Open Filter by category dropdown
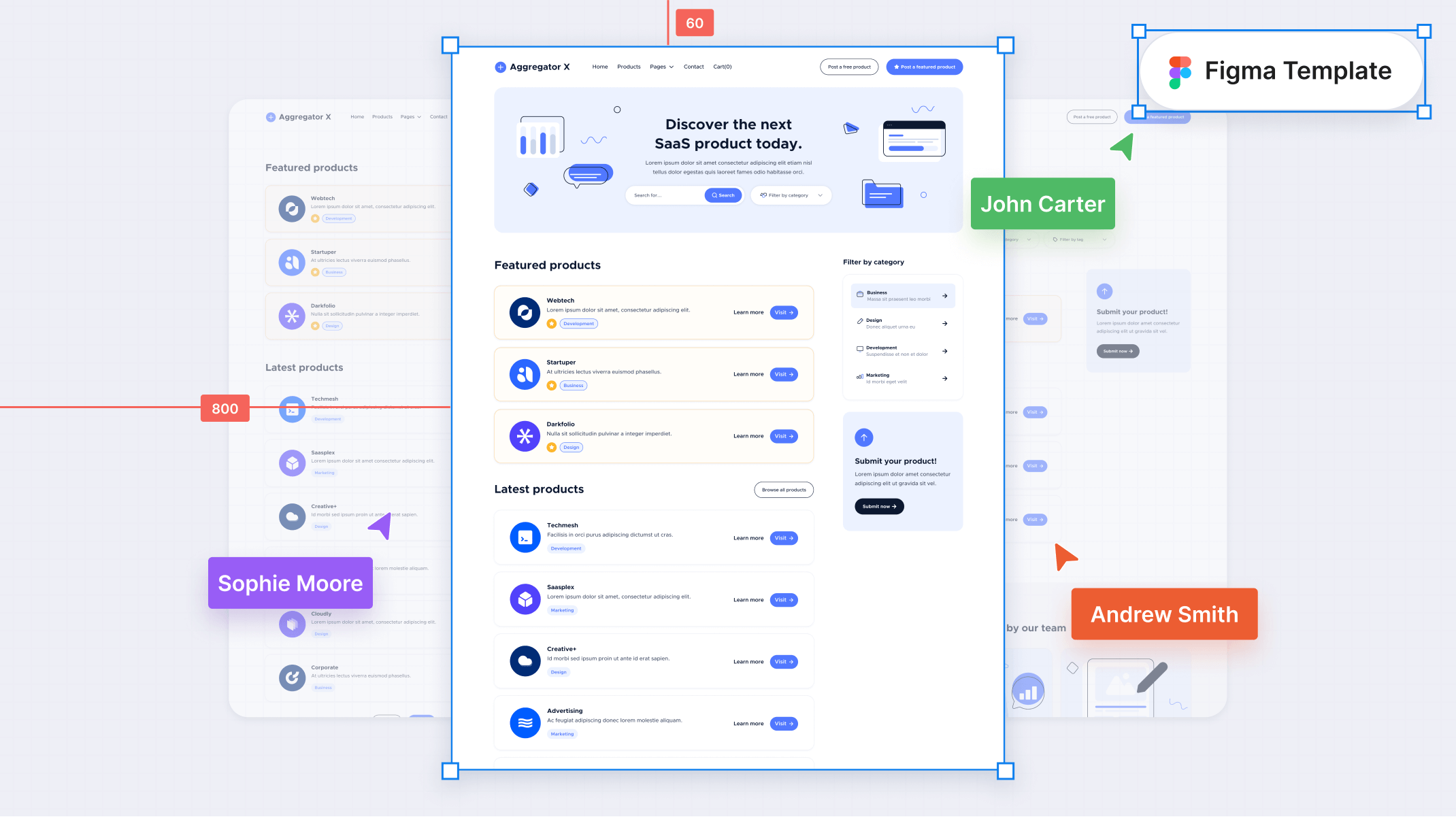Screen dimensions: 1456x817 [x=791, y=195]
